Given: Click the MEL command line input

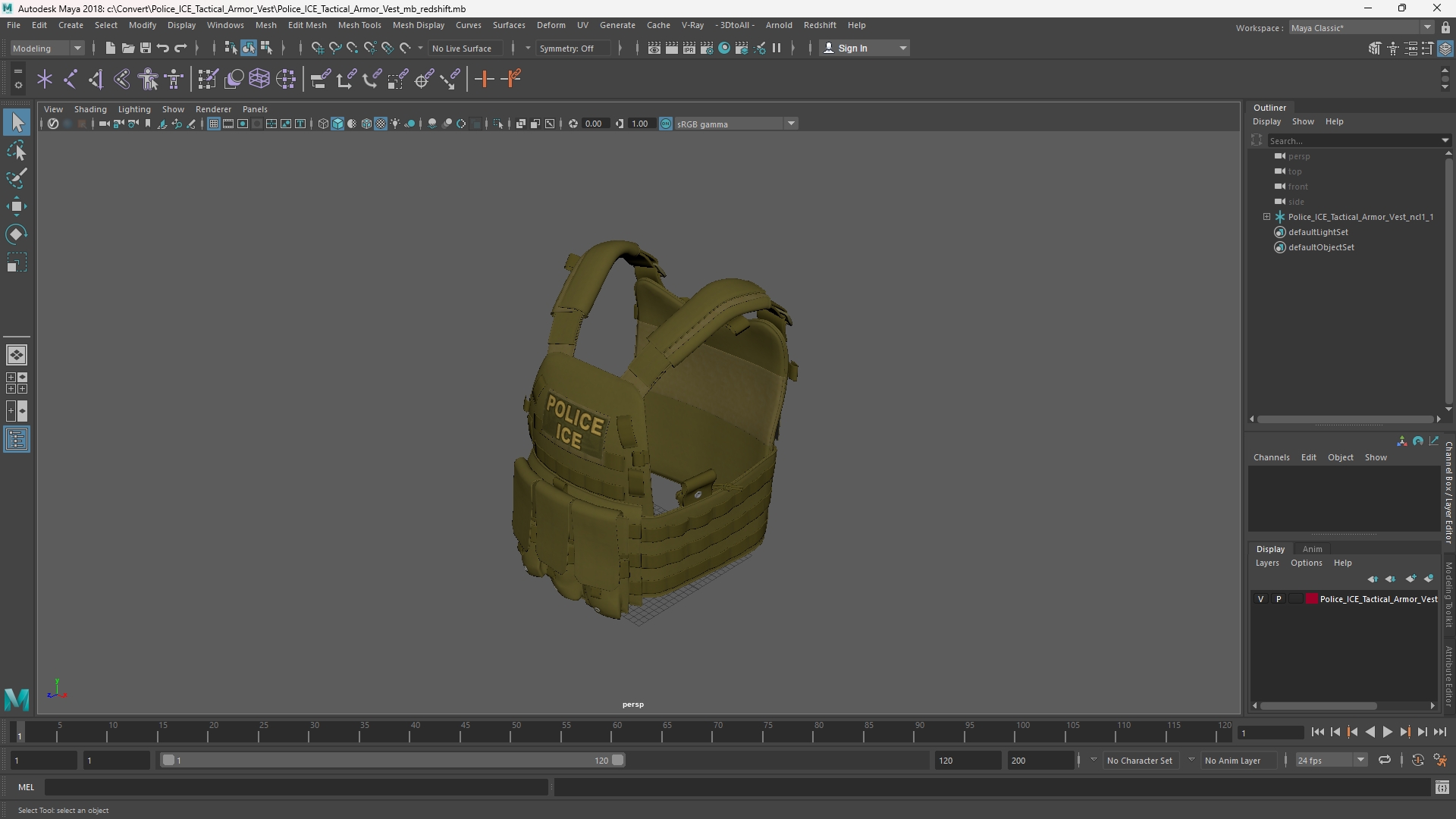Looking at the screenshot, I should point(296,788).
